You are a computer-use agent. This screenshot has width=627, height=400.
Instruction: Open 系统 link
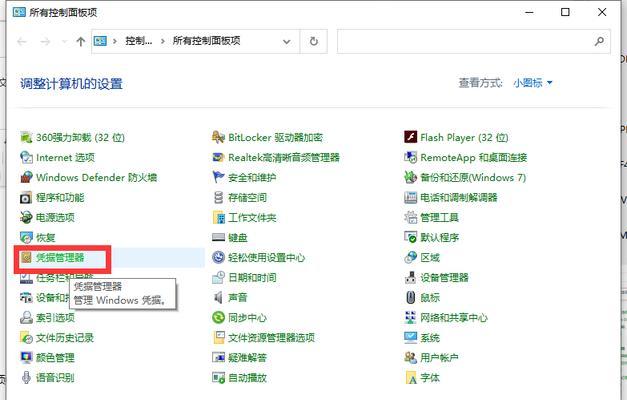click(x=430, y=338)
